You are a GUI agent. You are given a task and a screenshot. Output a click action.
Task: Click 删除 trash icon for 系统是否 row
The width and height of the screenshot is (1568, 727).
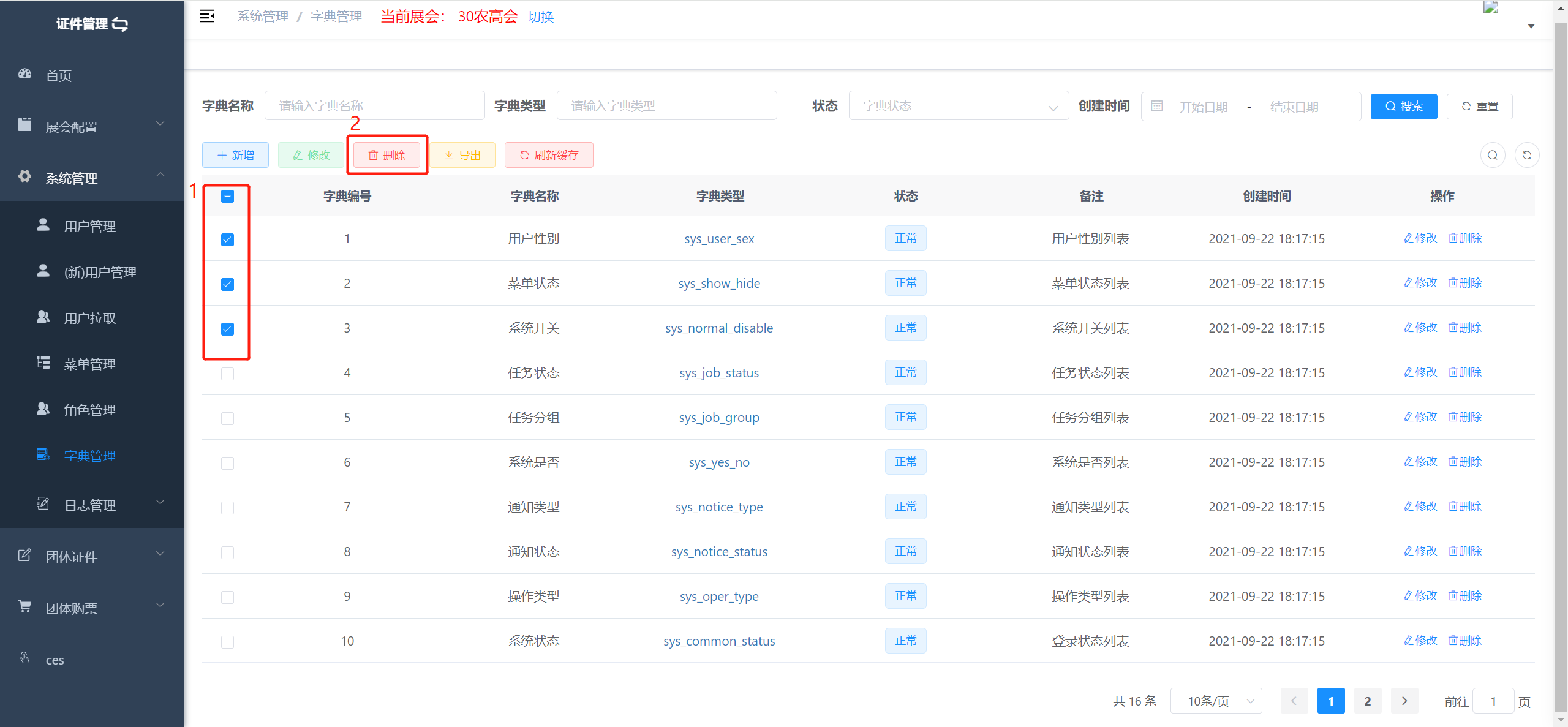pos(1452,462)
